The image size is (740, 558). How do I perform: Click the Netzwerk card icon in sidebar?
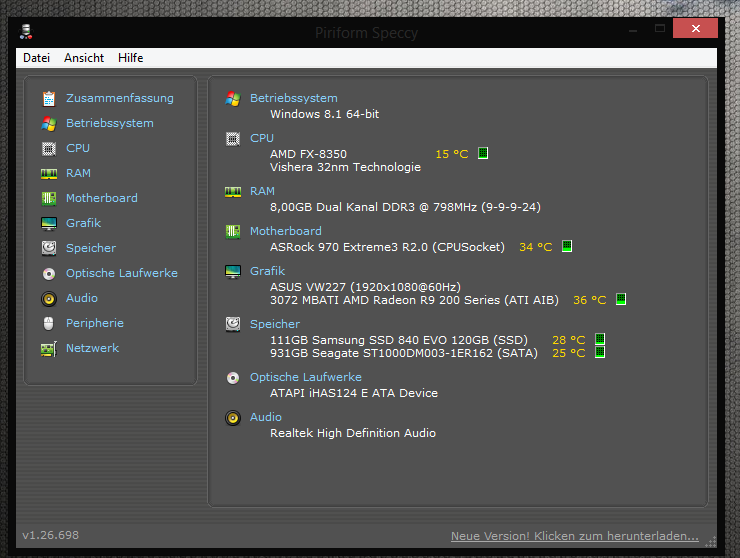[49, 349]
